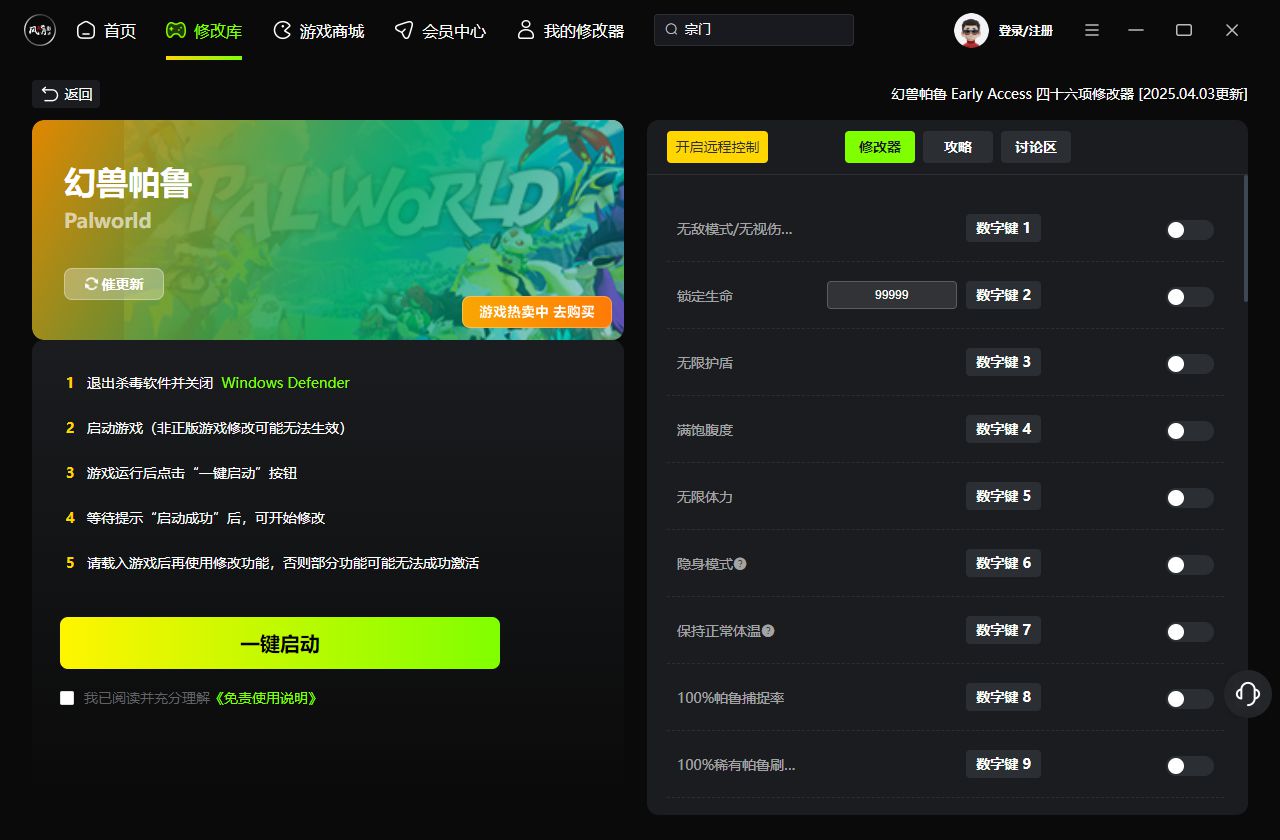Click the app logo icon in the top-left corner

pyautogui.click(x=40, y=30)
